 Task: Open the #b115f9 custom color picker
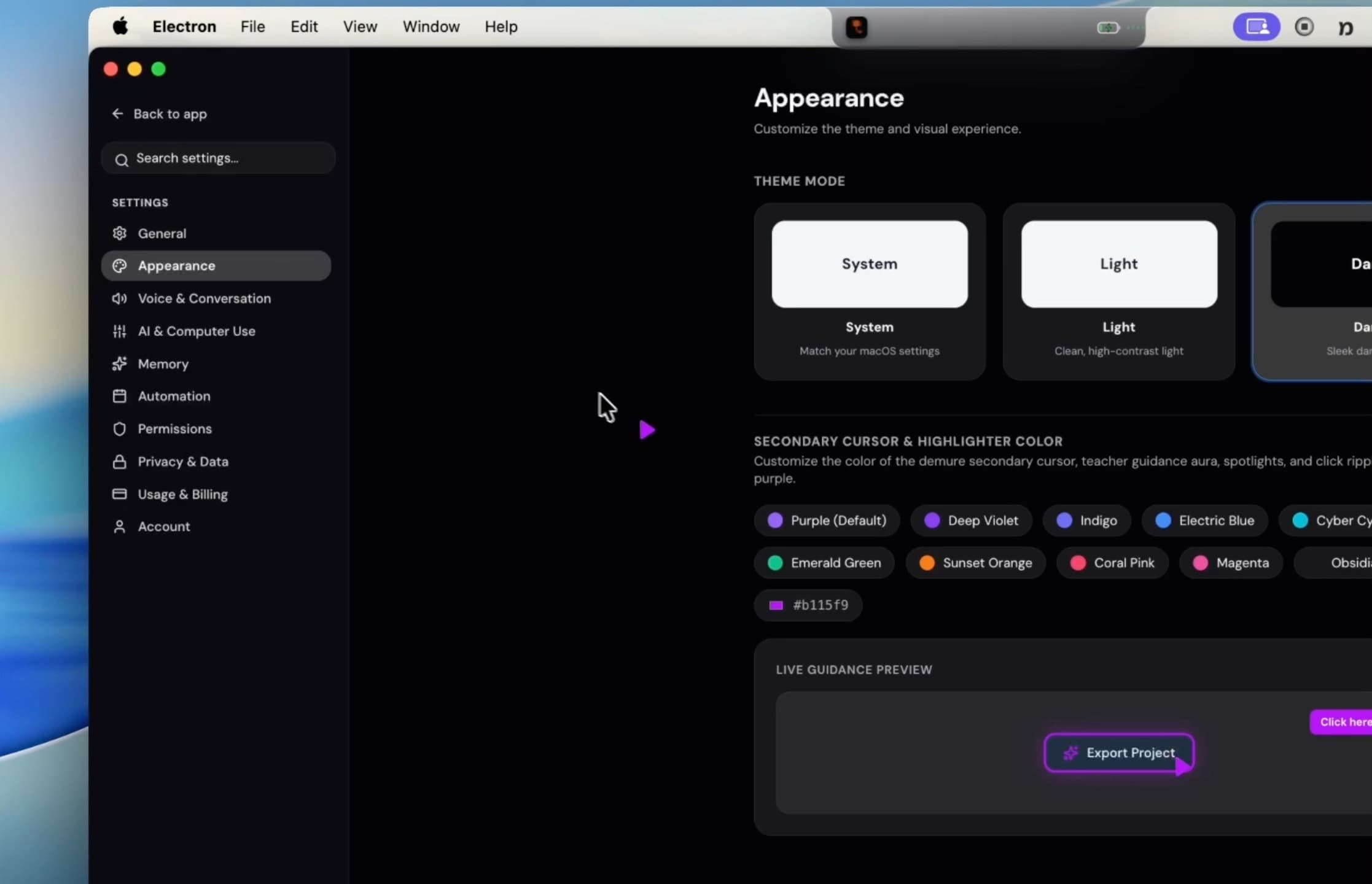pyautogui.click(x=808, y=605)
